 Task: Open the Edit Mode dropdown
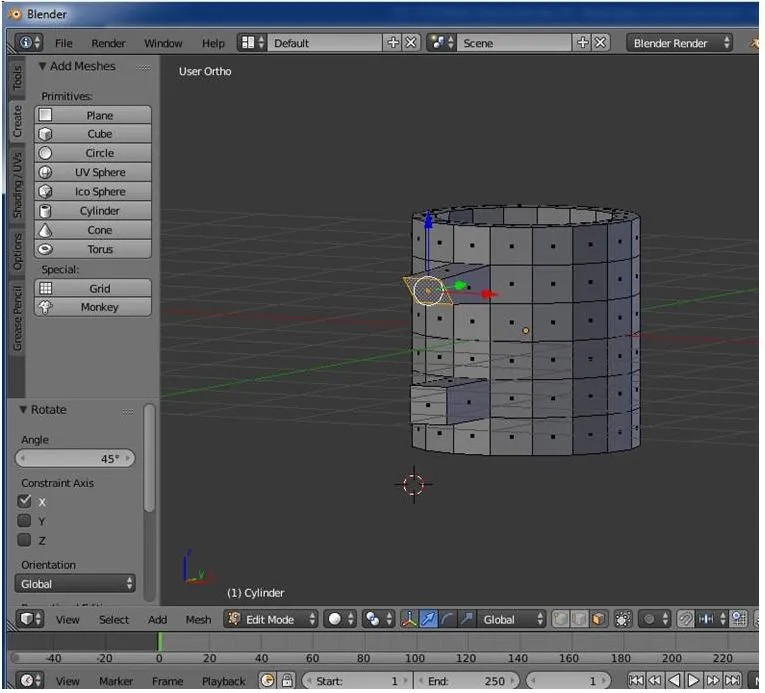coord(271,620)
